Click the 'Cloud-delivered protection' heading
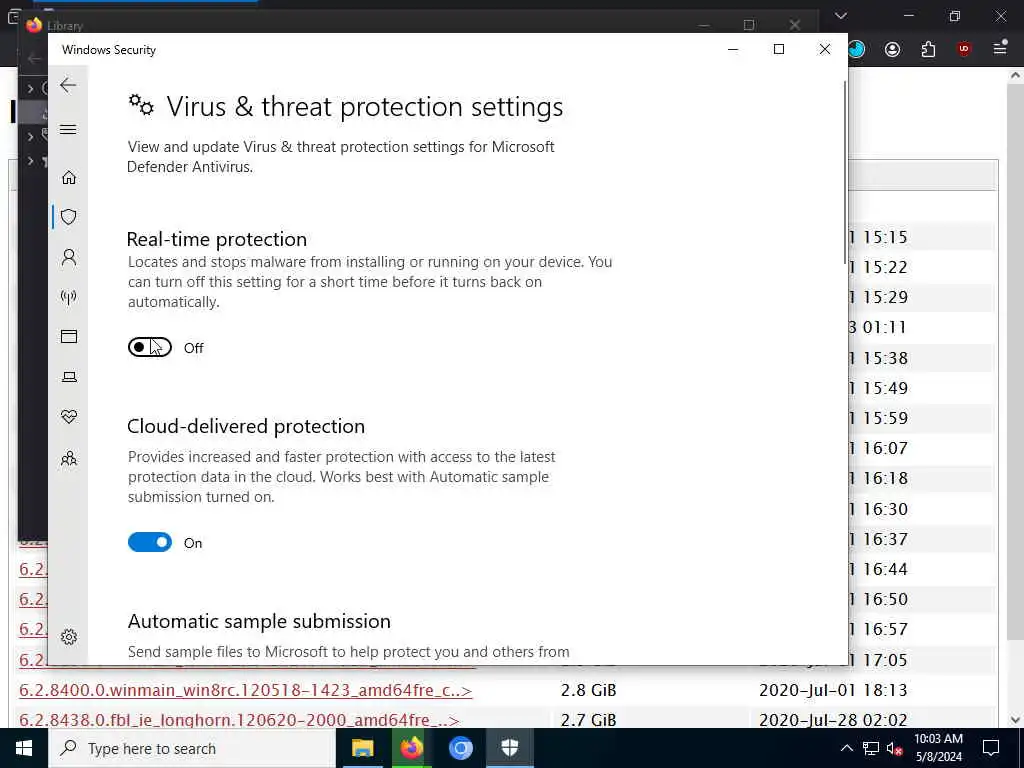Screen dimensions: 1024x768 (246, 426)
